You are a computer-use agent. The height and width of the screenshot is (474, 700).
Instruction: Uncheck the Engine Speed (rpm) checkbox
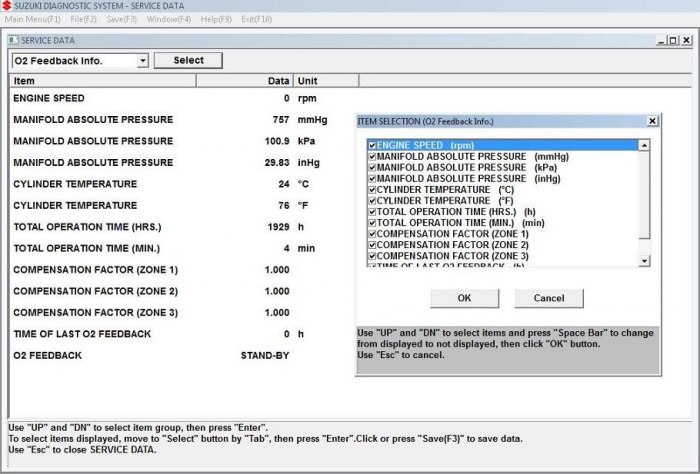click(x=372, y=145)
